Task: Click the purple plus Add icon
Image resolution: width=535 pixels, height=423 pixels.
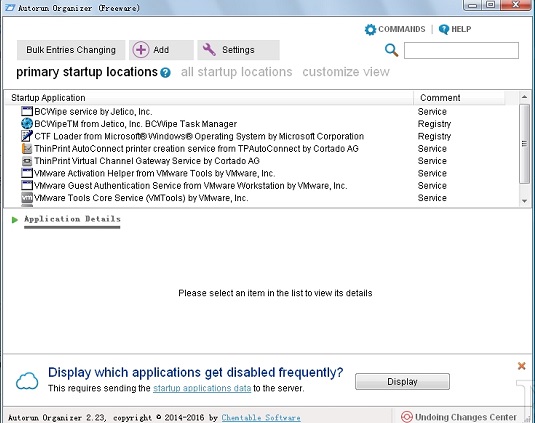Action: click(141, 50)
